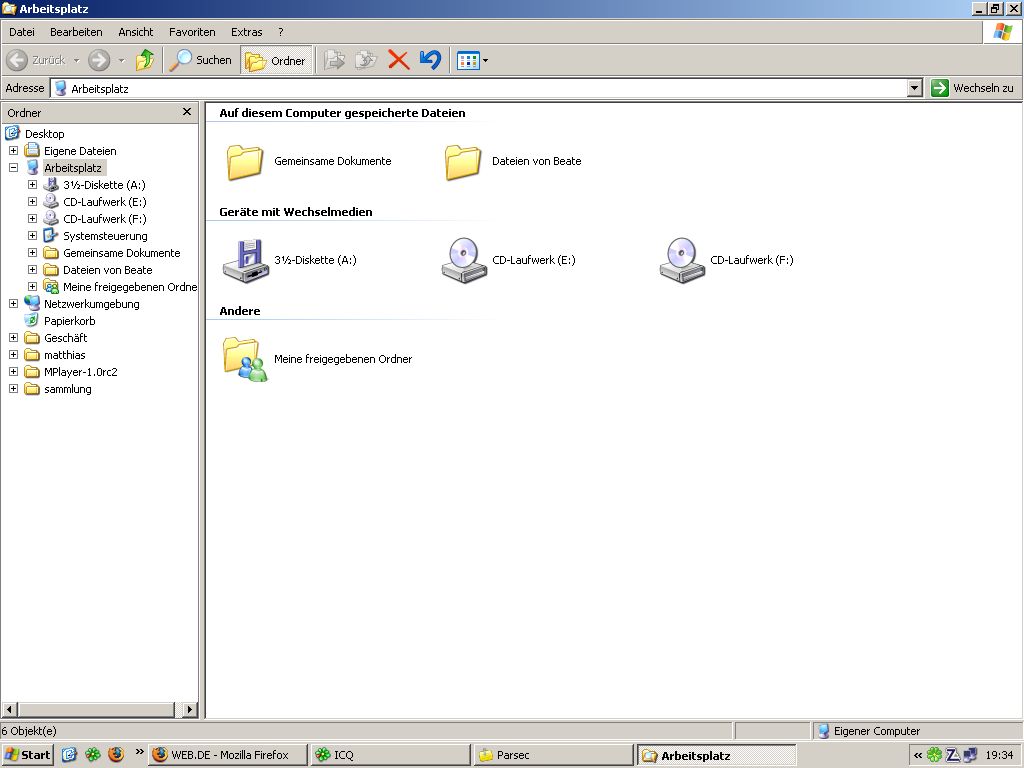Close the Ordner side panel
The image size is (1024, 768).
[187, 112]
